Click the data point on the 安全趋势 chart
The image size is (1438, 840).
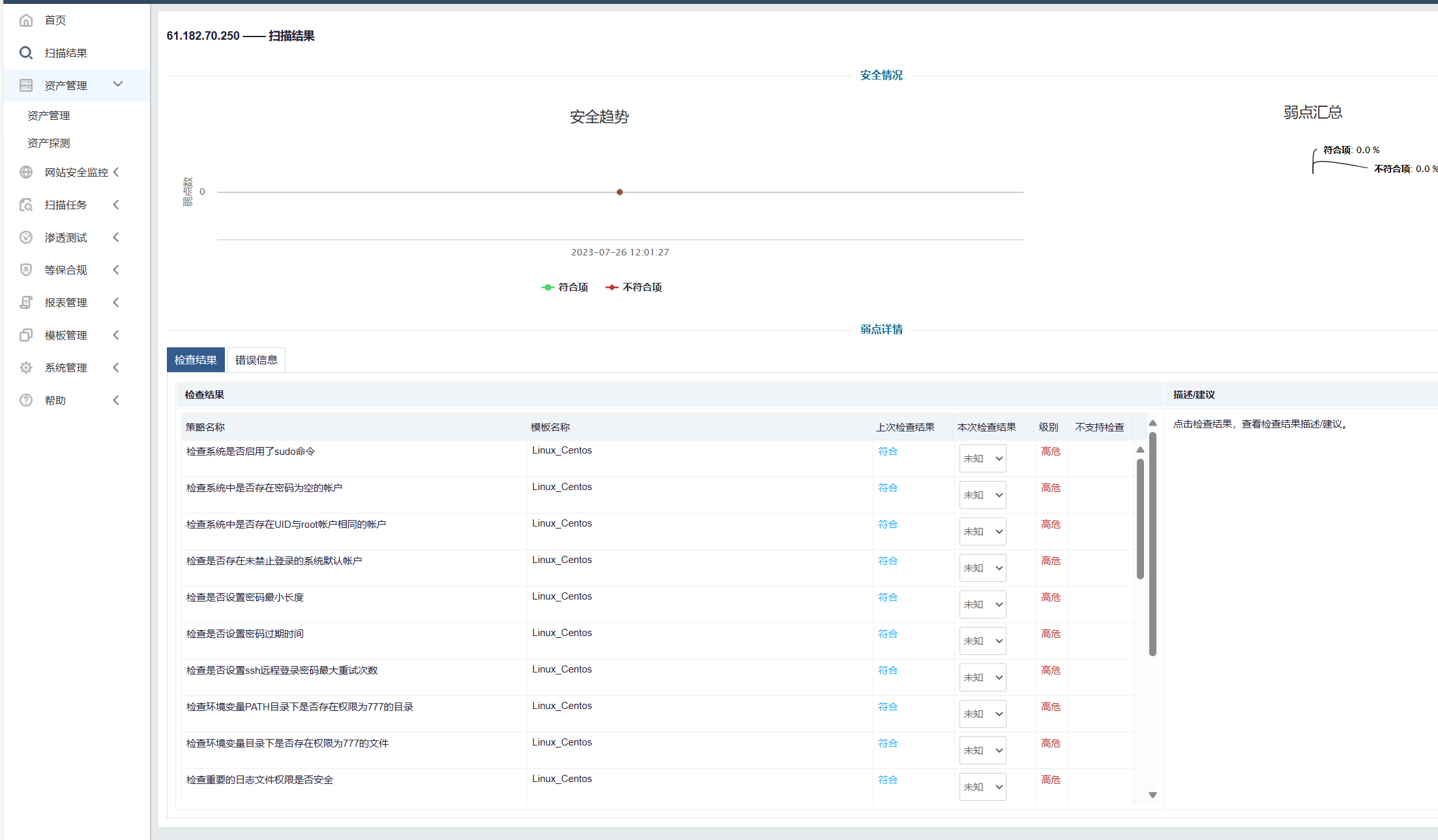620,192
